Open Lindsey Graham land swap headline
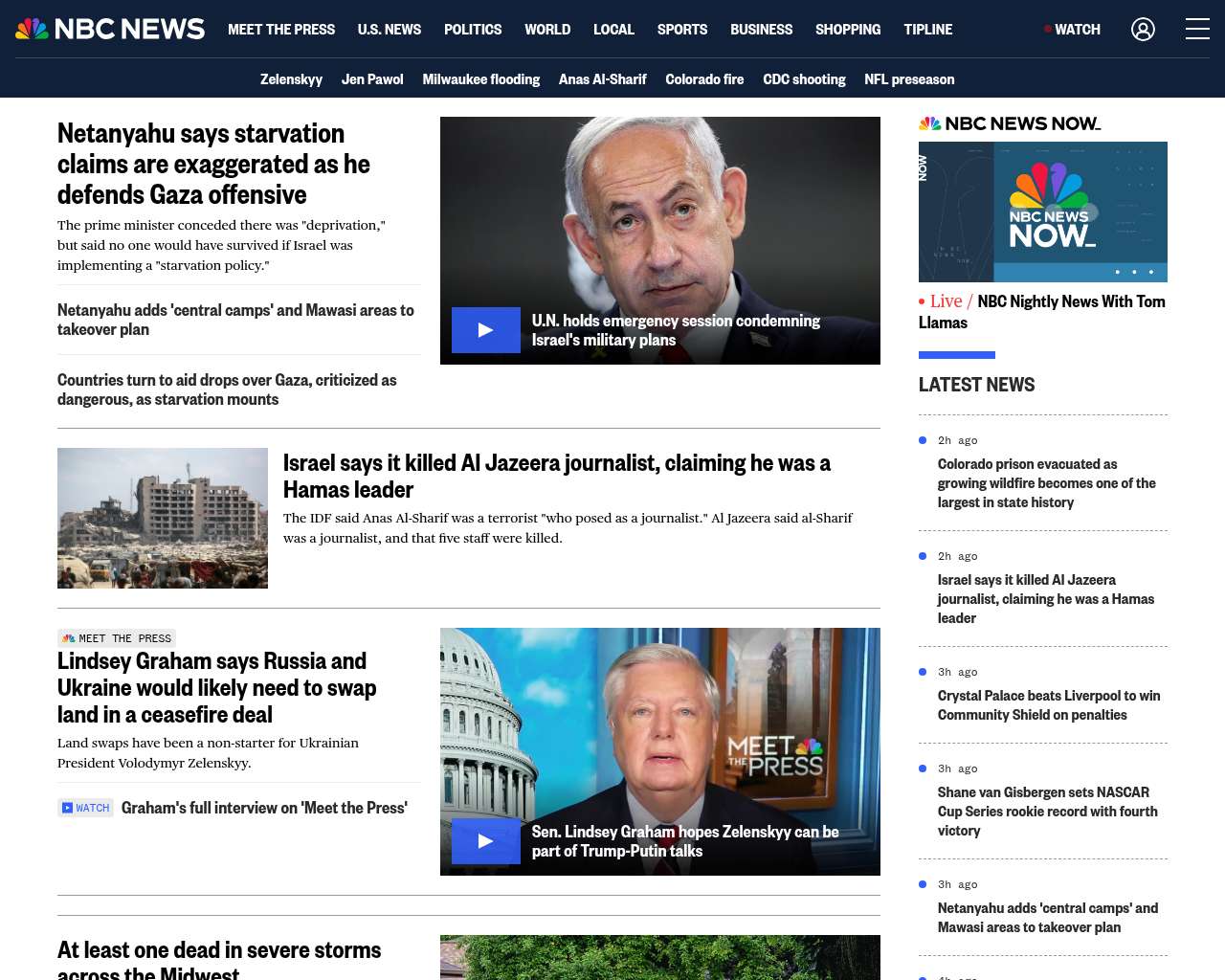Image resolution: width=1225 pixels, height=980 pixels. [x=217, y=687]
